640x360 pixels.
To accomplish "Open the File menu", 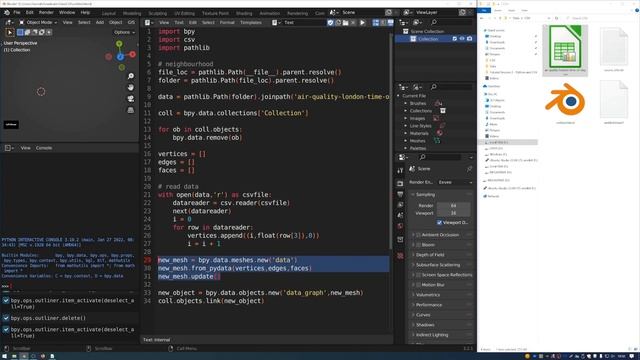I will pyautogui.click(x=17, y=13).
